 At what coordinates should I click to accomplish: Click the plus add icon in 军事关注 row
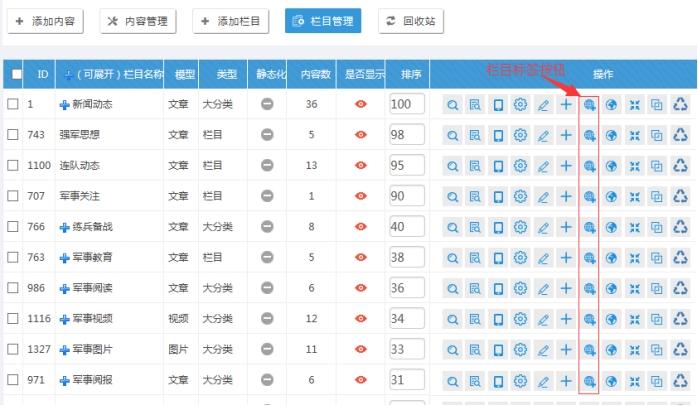coord(566,197)
